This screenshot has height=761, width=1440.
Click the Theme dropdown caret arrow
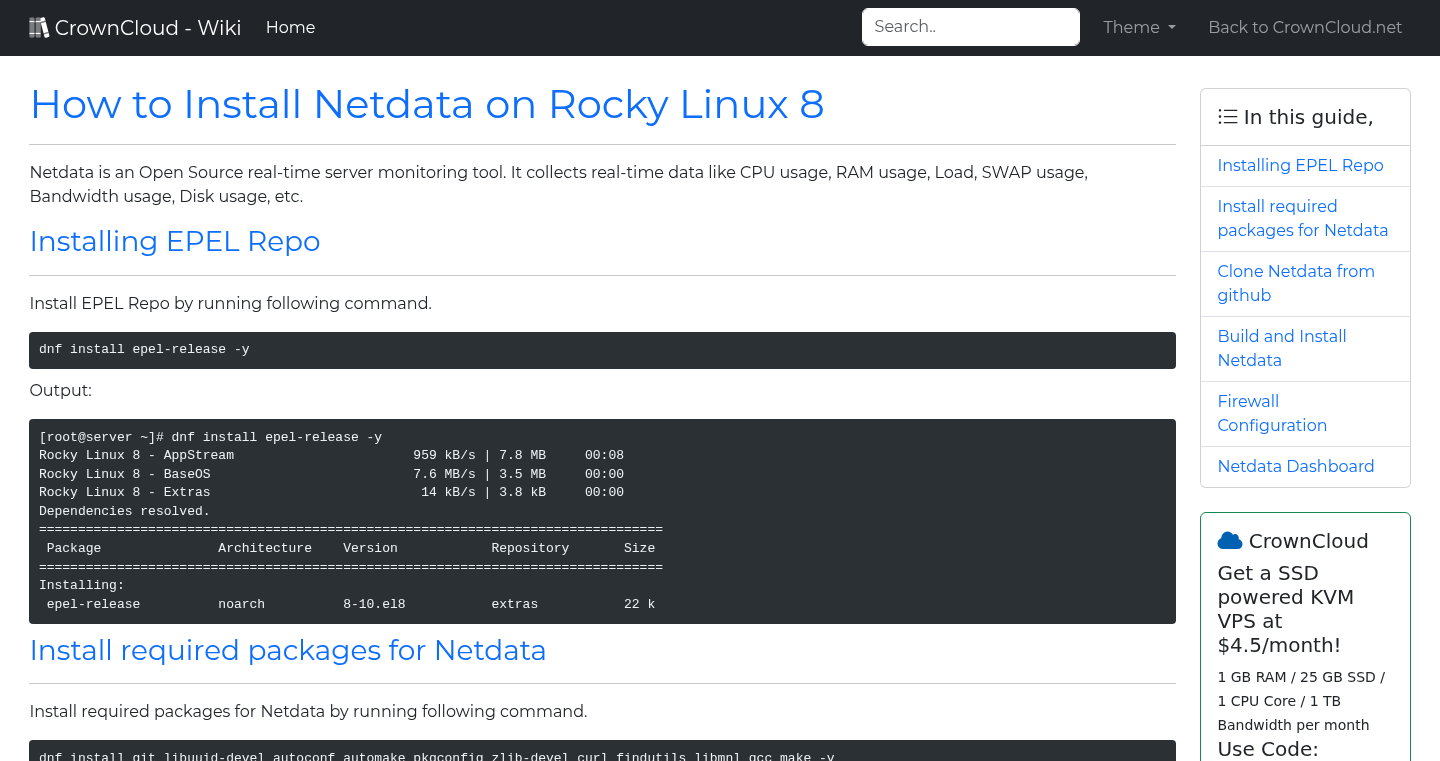(1172, 28)
